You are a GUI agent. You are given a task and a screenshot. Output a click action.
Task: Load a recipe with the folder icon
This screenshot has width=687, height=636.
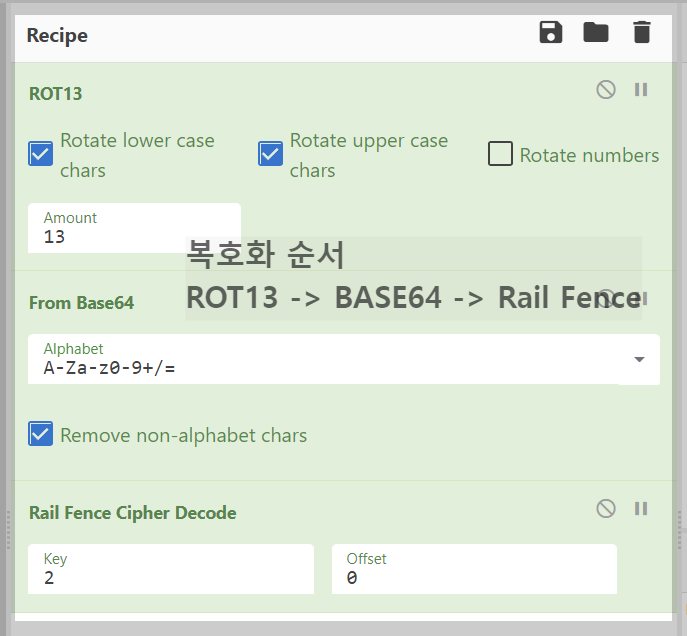[x=596, y=32]
